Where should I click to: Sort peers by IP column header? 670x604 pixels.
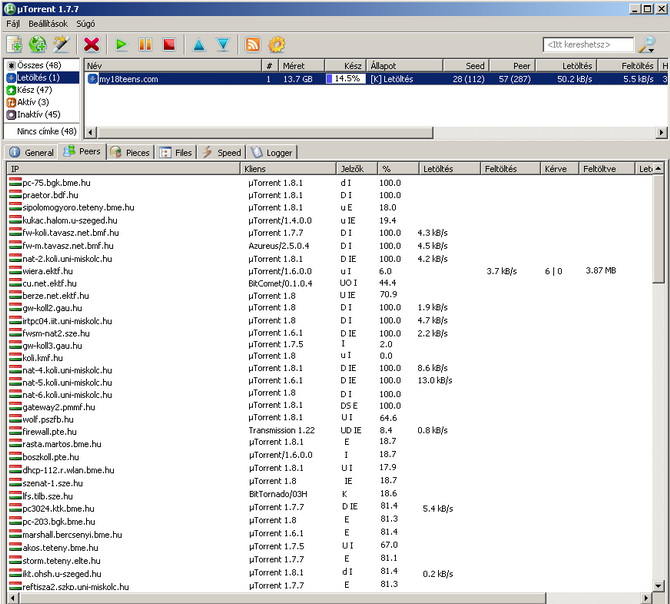pos(124,169)
